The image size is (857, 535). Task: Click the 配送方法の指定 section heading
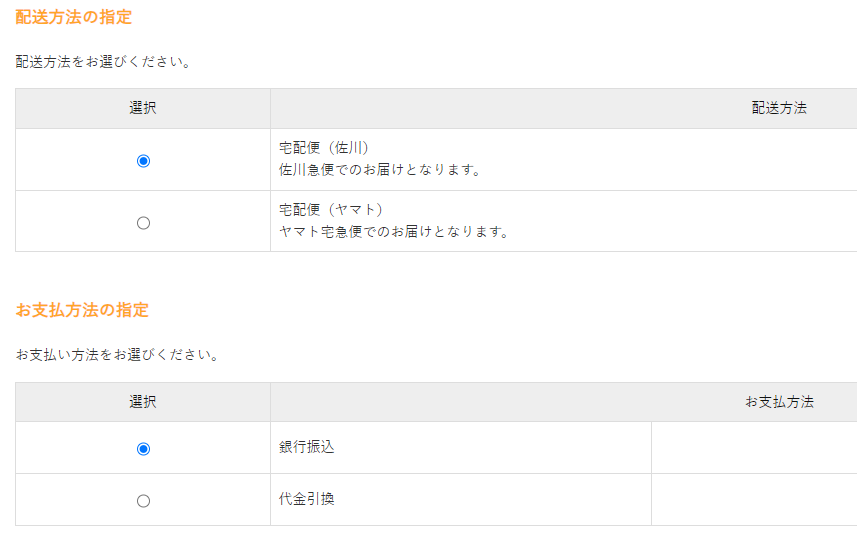click(73, 17)
